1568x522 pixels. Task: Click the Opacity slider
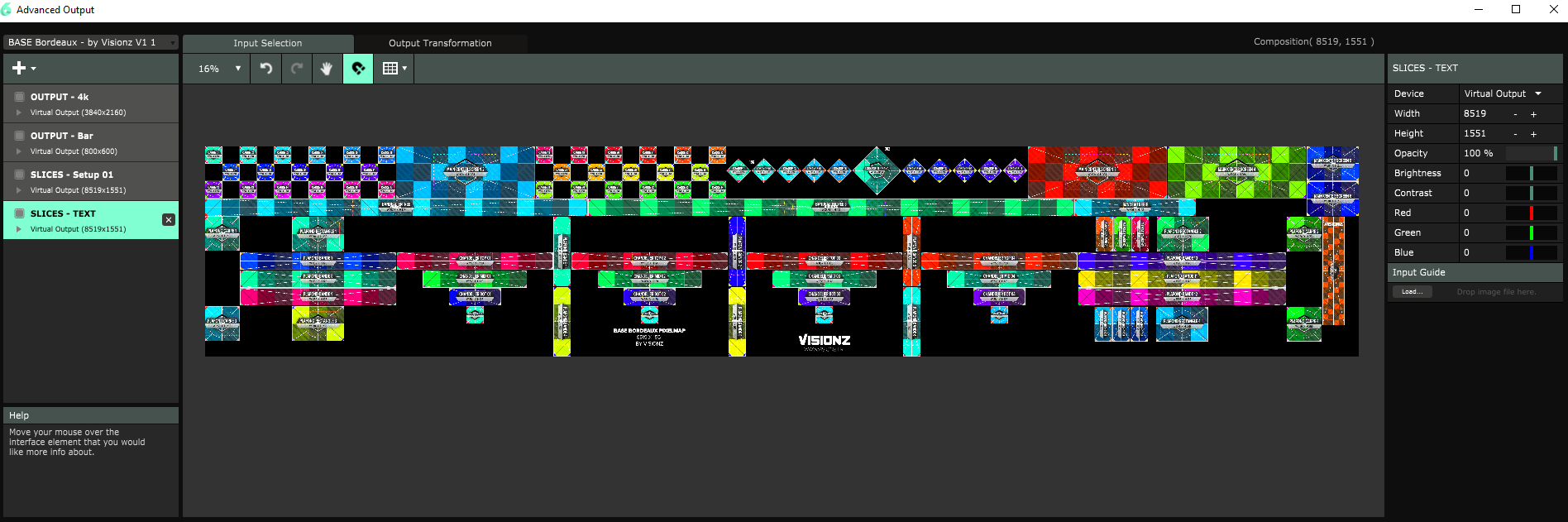coord(1531,154)
